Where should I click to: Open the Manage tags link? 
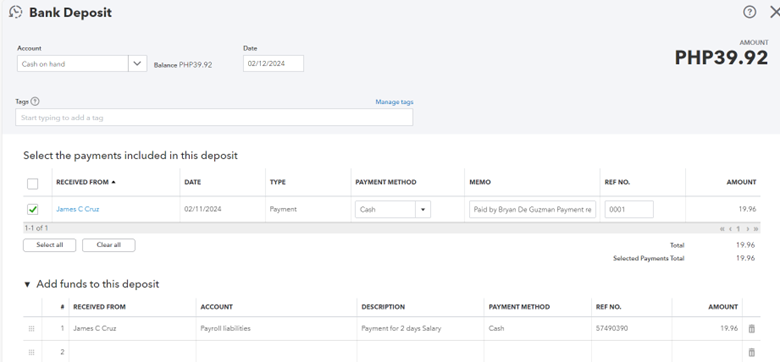(394, 102)
